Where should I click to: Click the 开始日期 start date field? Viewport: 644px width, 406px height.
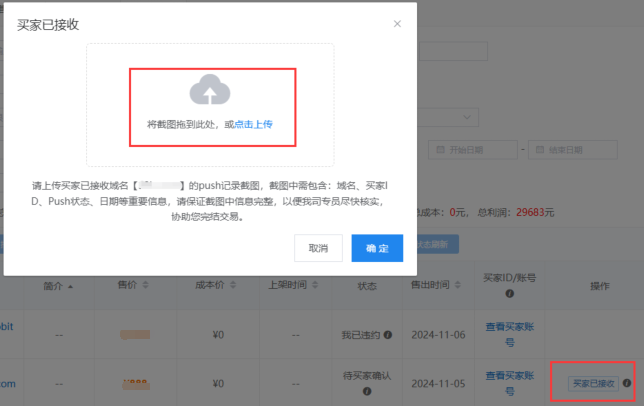472,150
